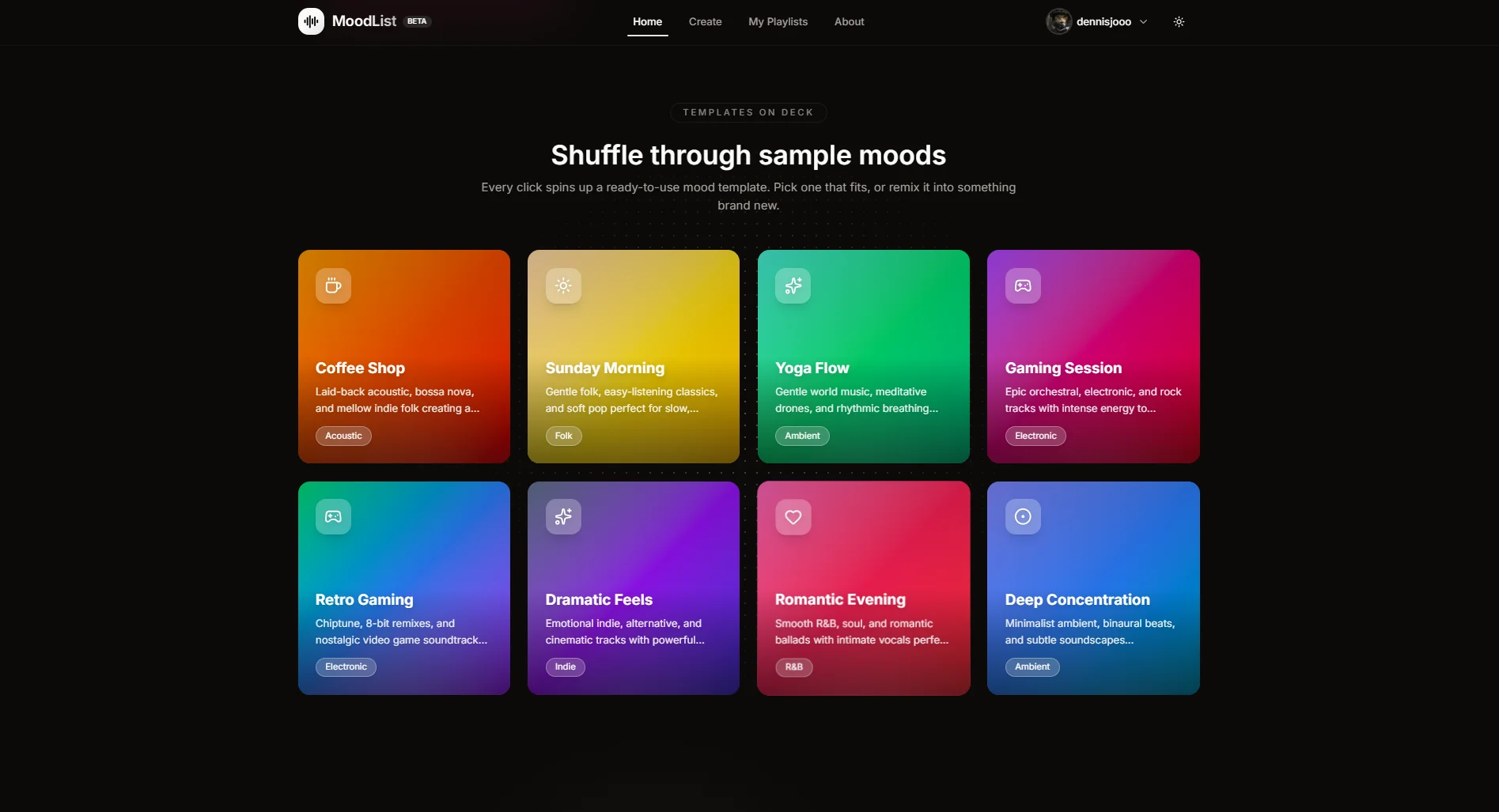Click the coffee cup icon on Coffee Shop card

[332, 286]
